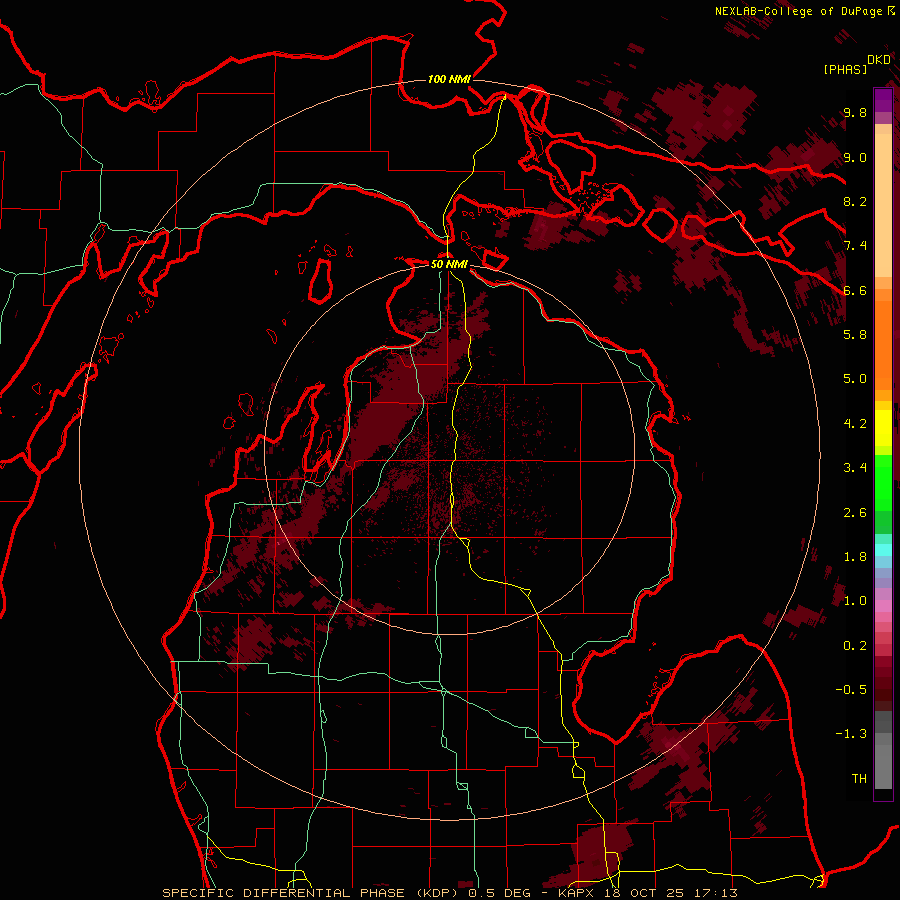
Task: Pick the cyan band of the color scale
Action: (883, 550)
